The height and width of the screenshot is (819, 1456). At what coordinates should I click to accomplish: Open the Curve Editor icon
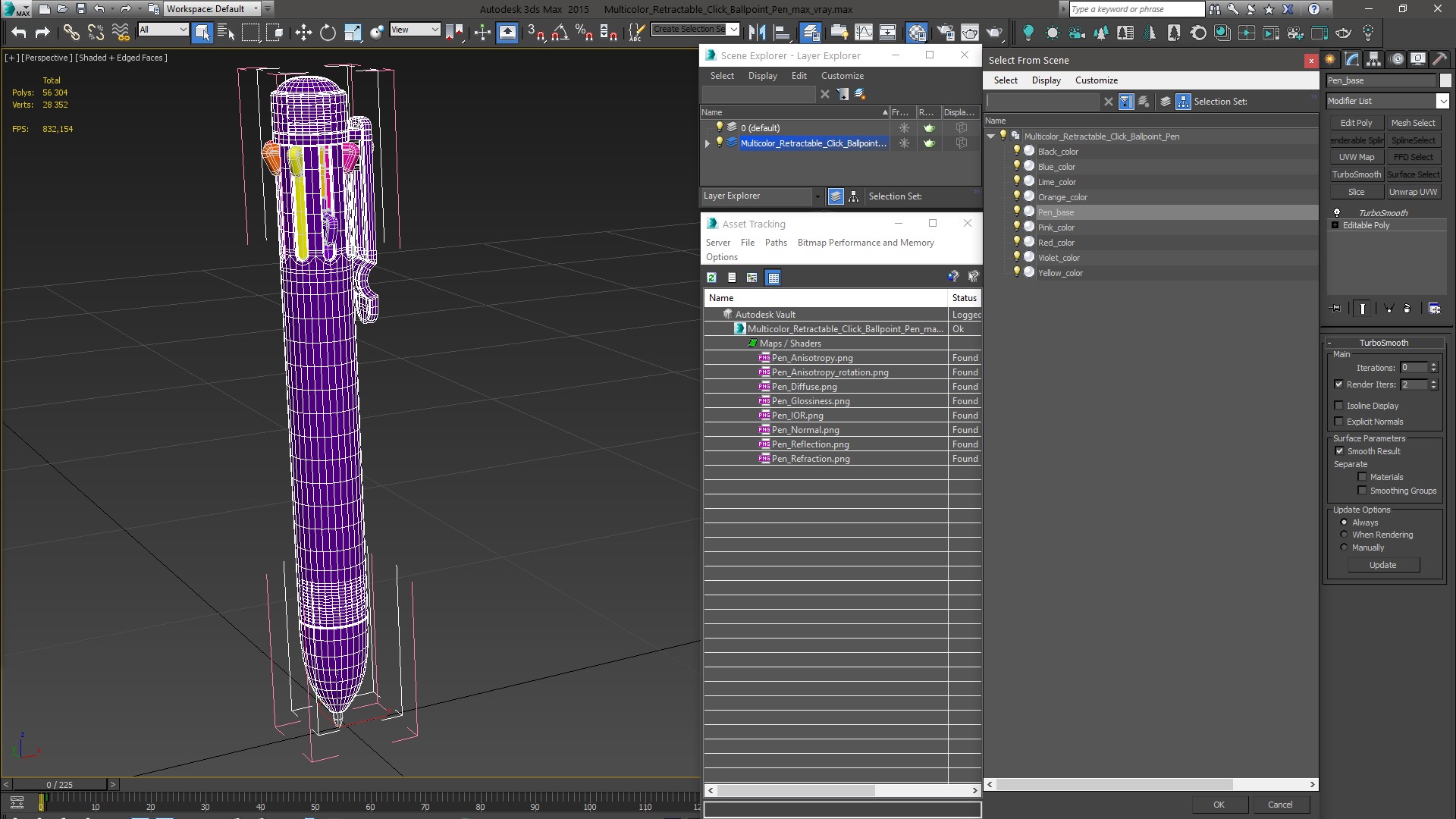pos(864,32)
